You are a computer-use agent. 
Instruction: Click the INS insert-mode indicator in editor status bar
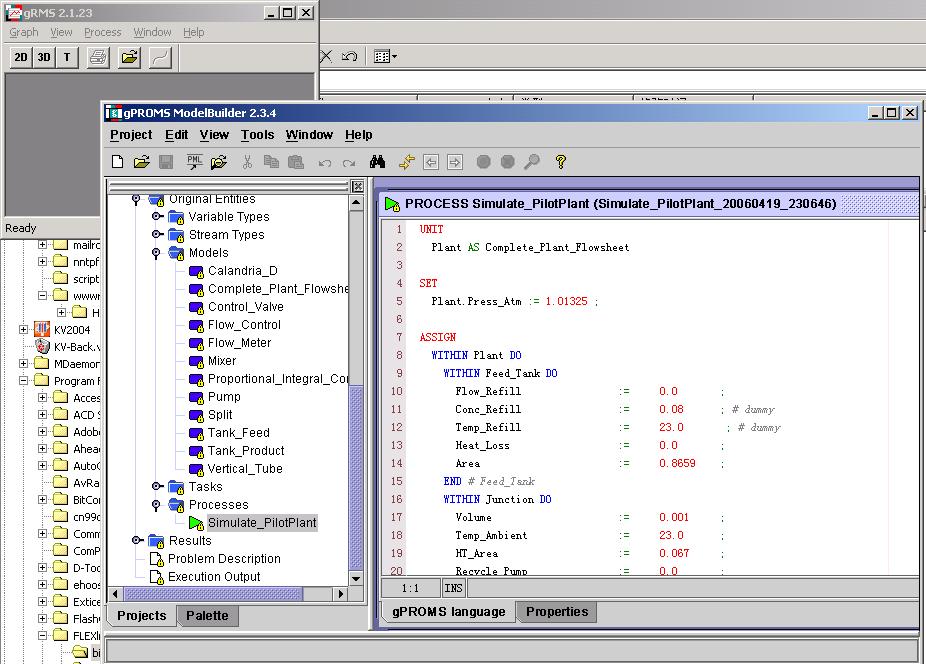point(454,588)
